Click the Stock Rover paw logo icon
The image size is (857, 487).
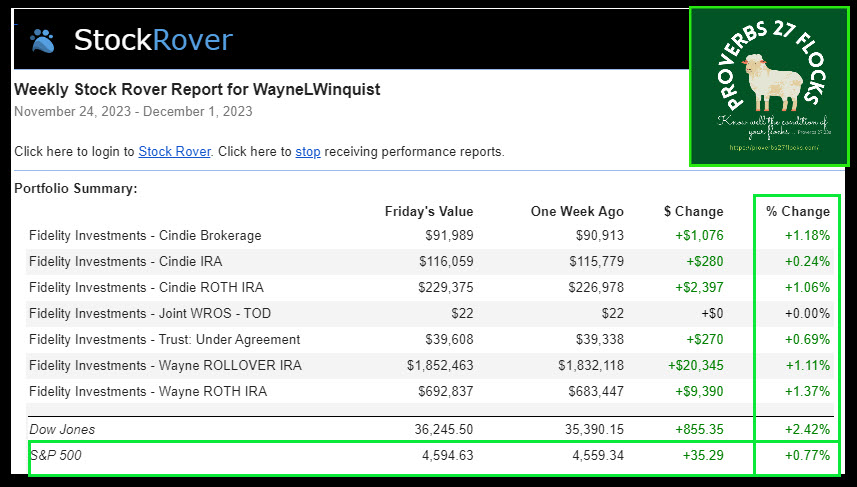tap(42, 40)
